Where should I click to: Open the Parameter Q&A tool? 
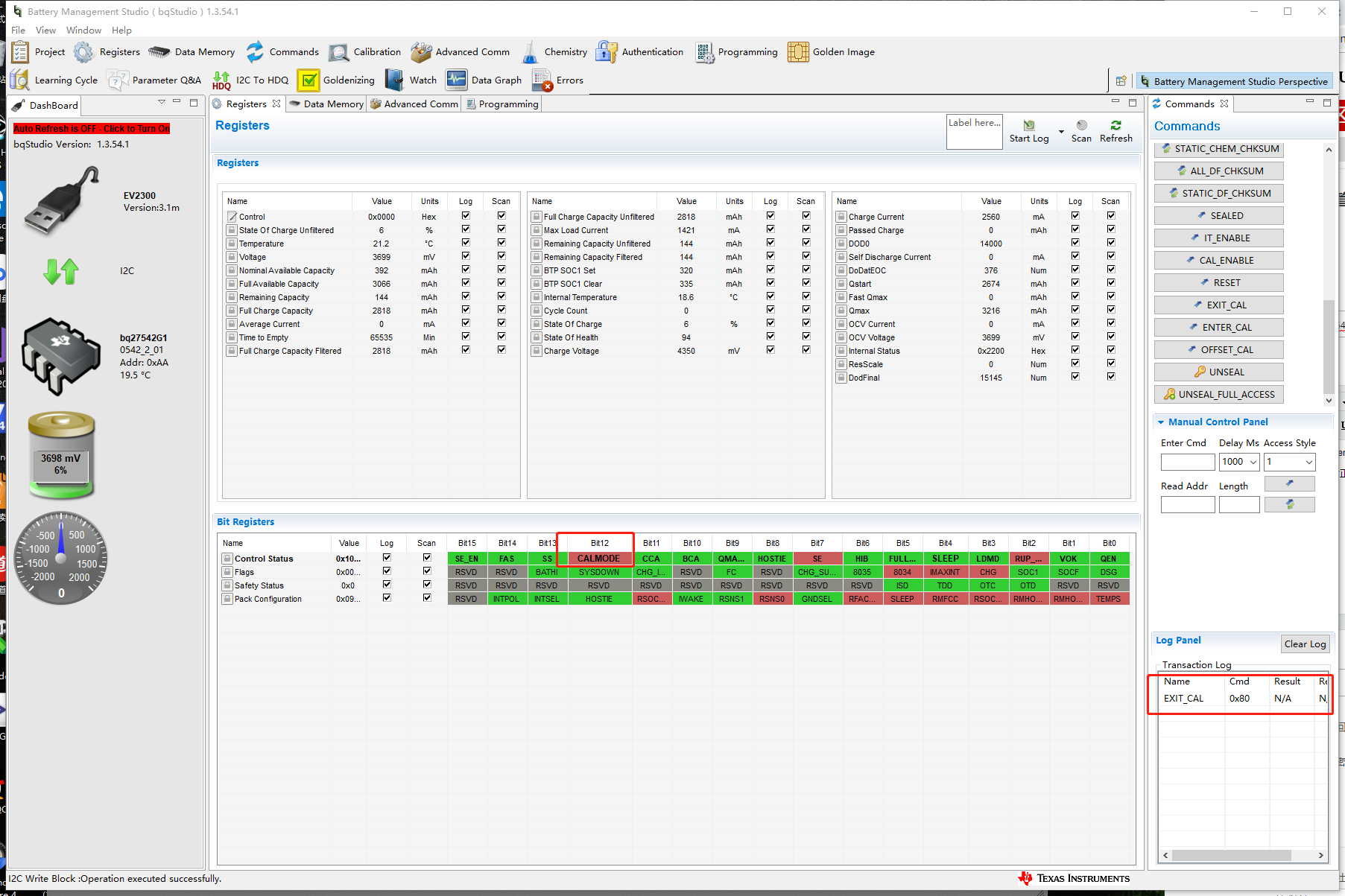(117, 80)
